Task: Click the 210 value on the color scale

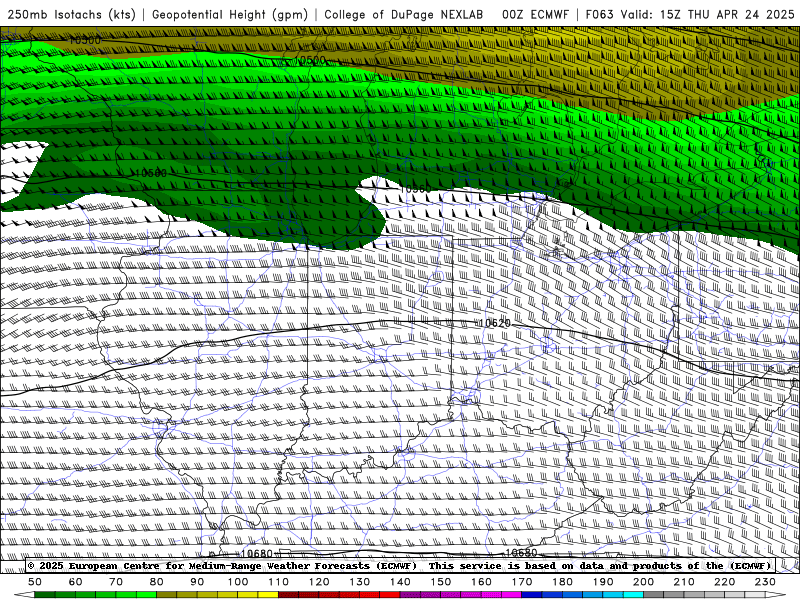Action: [684, 582]
